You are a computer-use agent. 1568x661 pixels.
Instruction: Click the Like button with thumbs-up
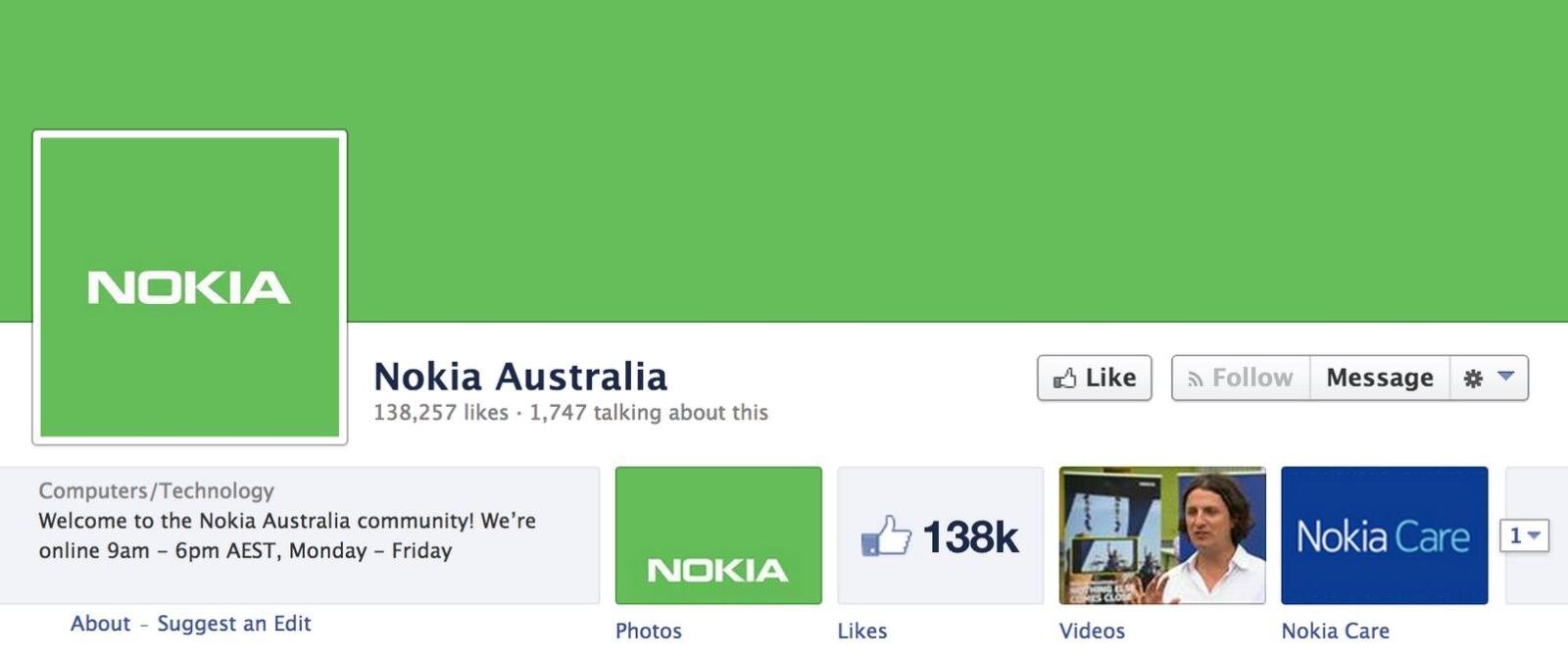click(1094, 378)
